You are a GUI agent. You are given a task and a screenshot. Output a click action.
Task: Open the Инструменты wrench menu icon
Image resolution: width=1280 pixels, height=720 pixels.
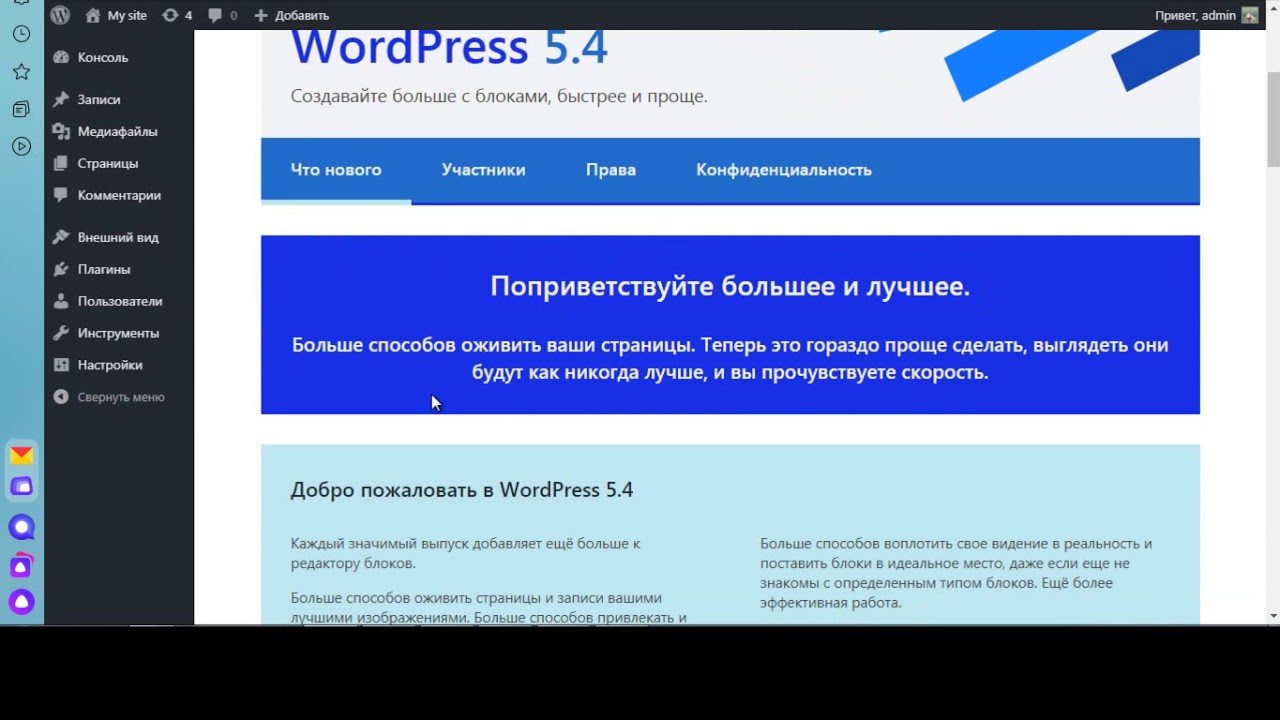(x=61, y=334)
